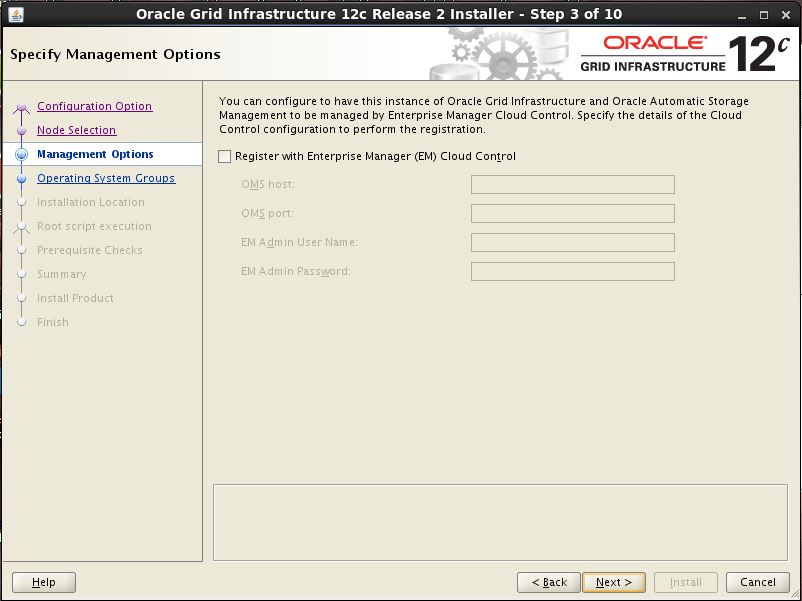The height and width of the screenshot is (601, 802).
Task: Click the Prerequisite Checks step label
Action: [90, 250]
